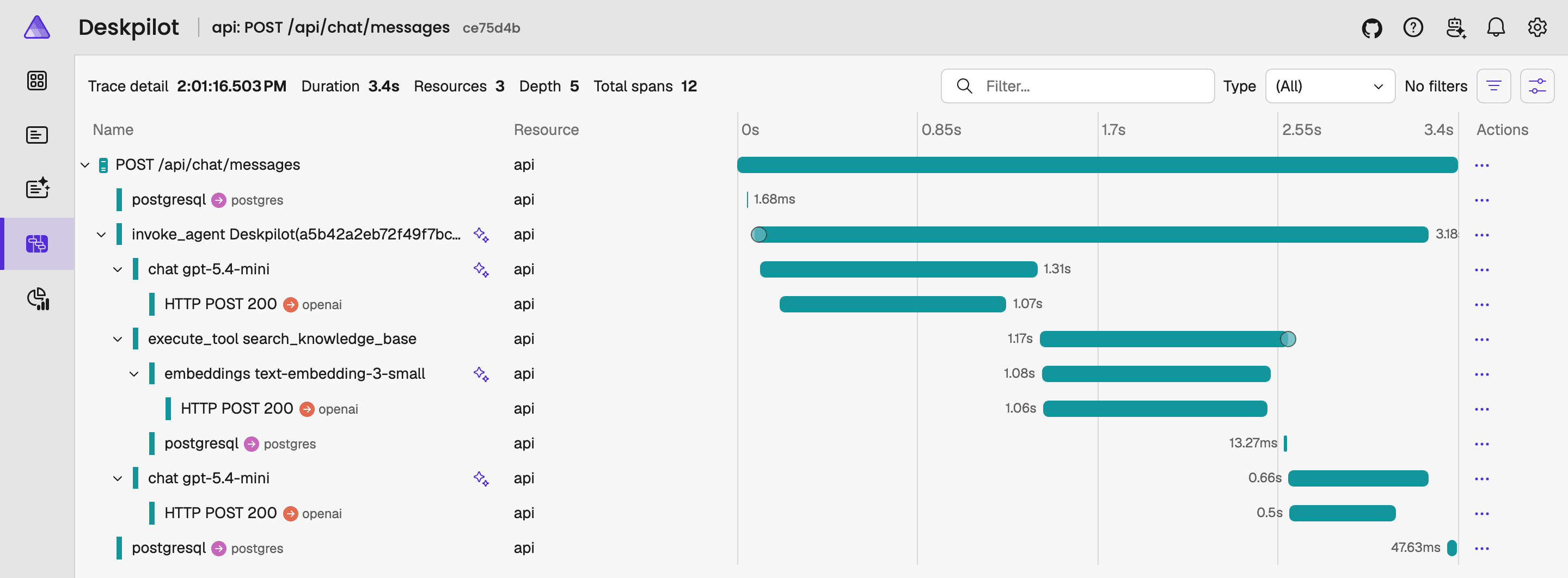Click the GenAI sparkle icon on invoke_agent row
1568x578 pixels.
(481, 235)
